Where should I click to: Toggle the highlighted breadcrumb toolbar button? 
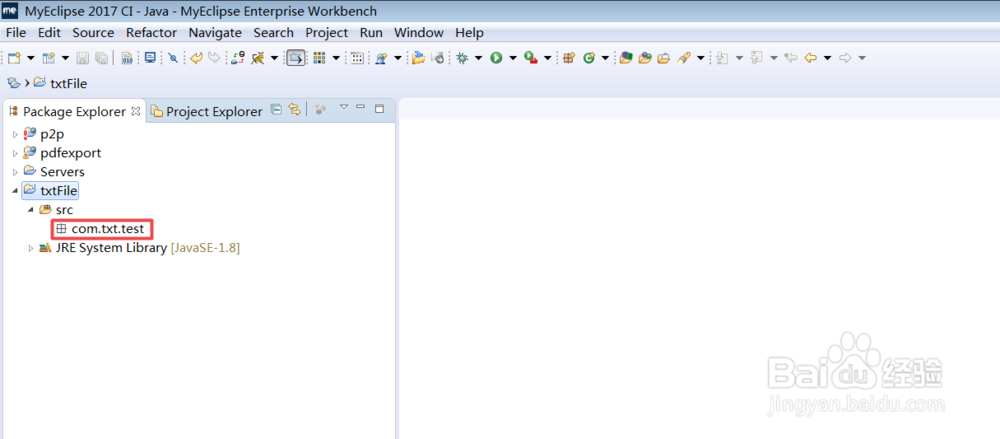tap(296, 58)
